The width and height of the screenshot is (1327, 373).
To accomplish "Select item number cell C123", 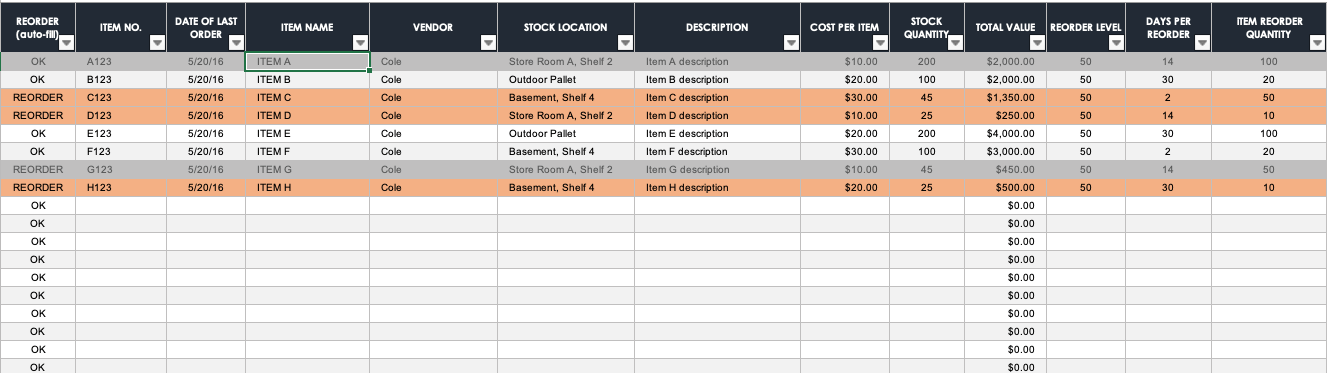I will click(121, 97).
